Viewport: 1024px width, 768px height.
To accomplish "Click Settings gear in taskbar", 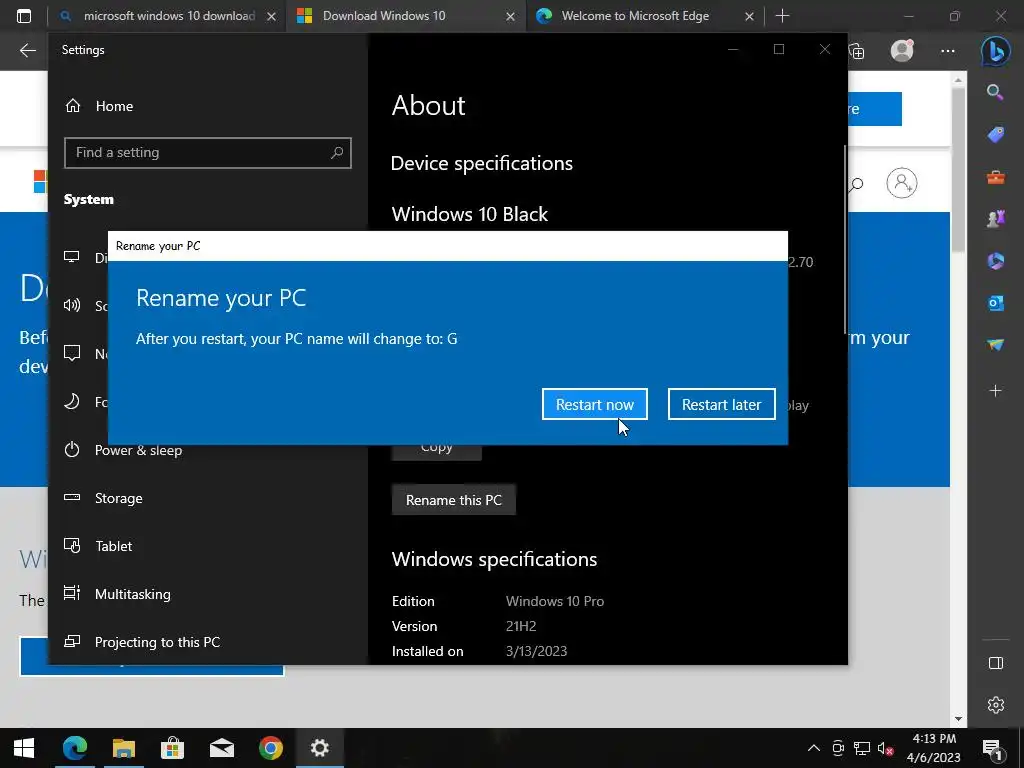I will [x=319, y=748].
